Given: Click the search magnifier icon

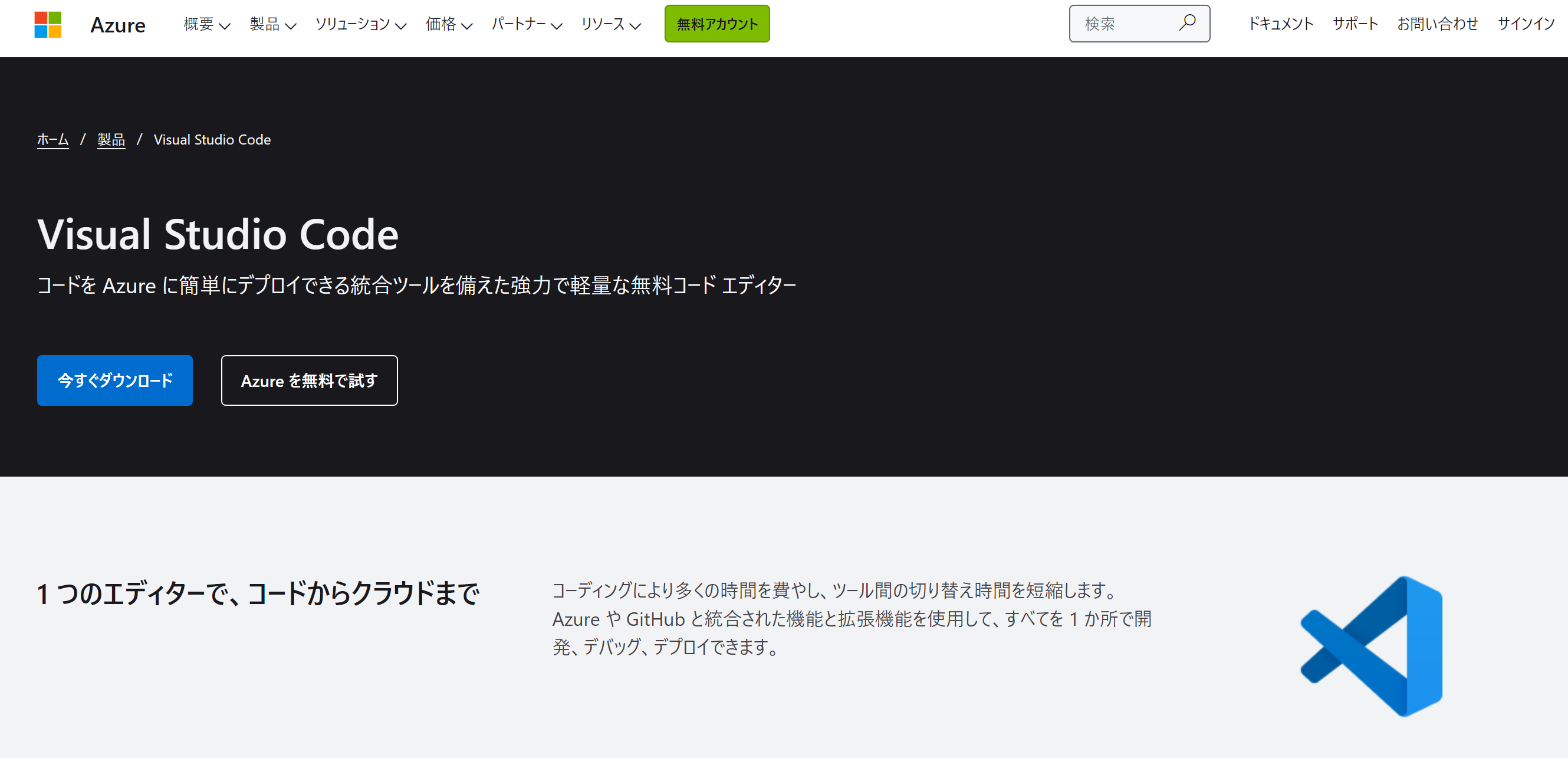Looking at the screenshot, I should pyautogui.click(x=1186, y=23).
